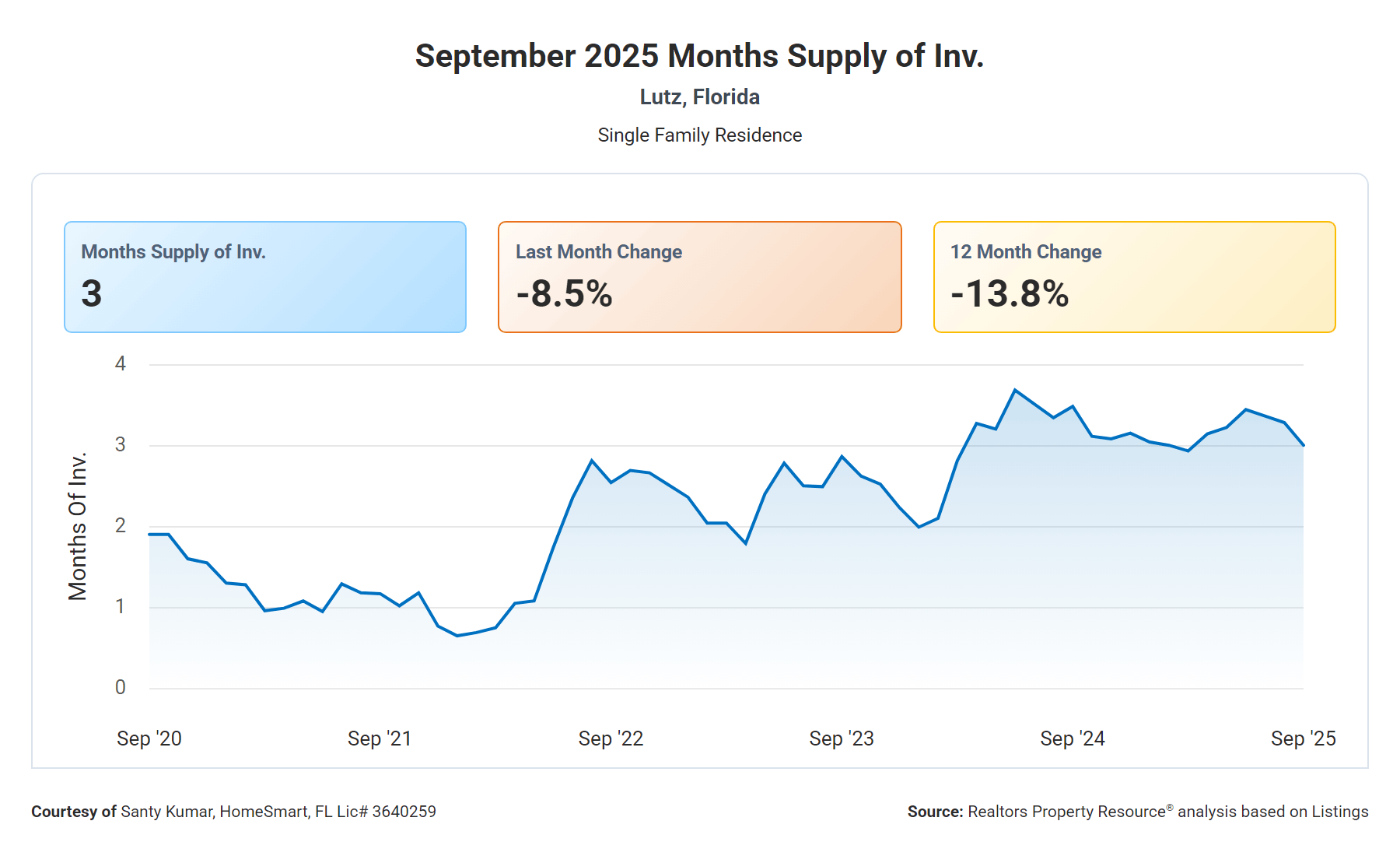Click the -13.8% value
Screen dimensions: 1400x856
(x=1010, y=294)
